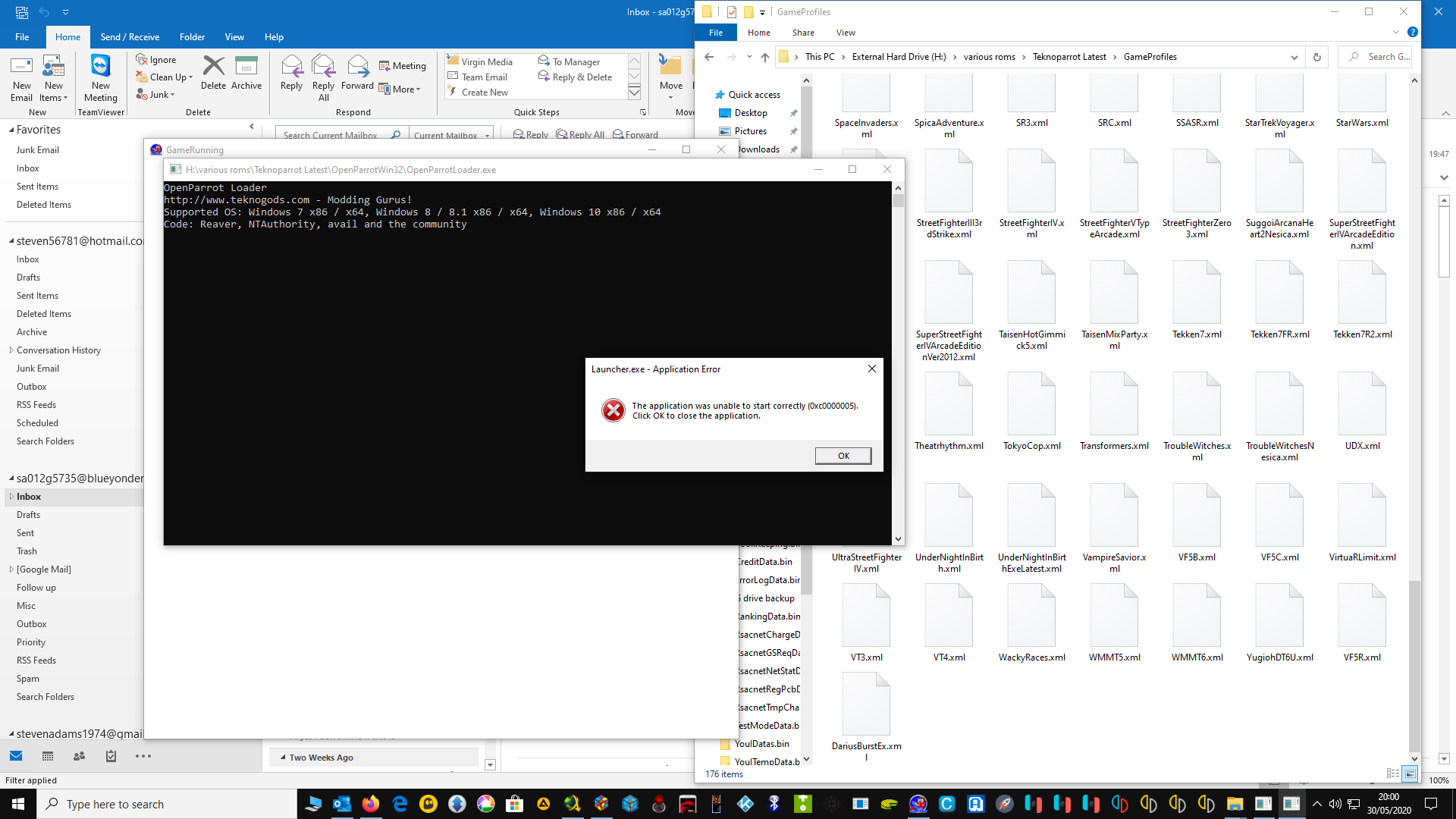Image resolution: width=1456 pixels, height=819 pixels.
Task: Open New Items dropdown in Outlook ribbon
Action: pyautogui.click(x=53, y=78)
